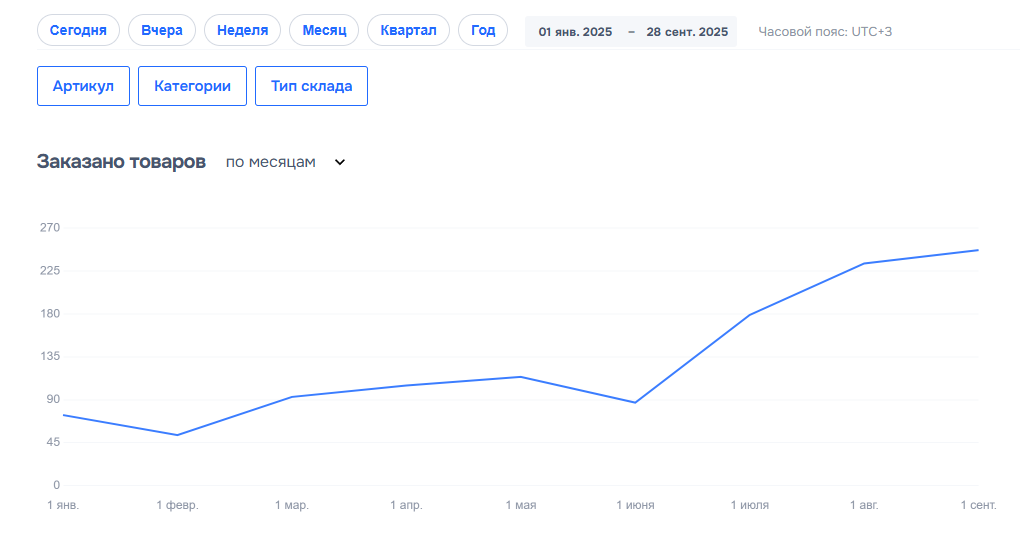
Task: Switch period to Вчера
Action: pyautogui.click(x=162, y=31)
